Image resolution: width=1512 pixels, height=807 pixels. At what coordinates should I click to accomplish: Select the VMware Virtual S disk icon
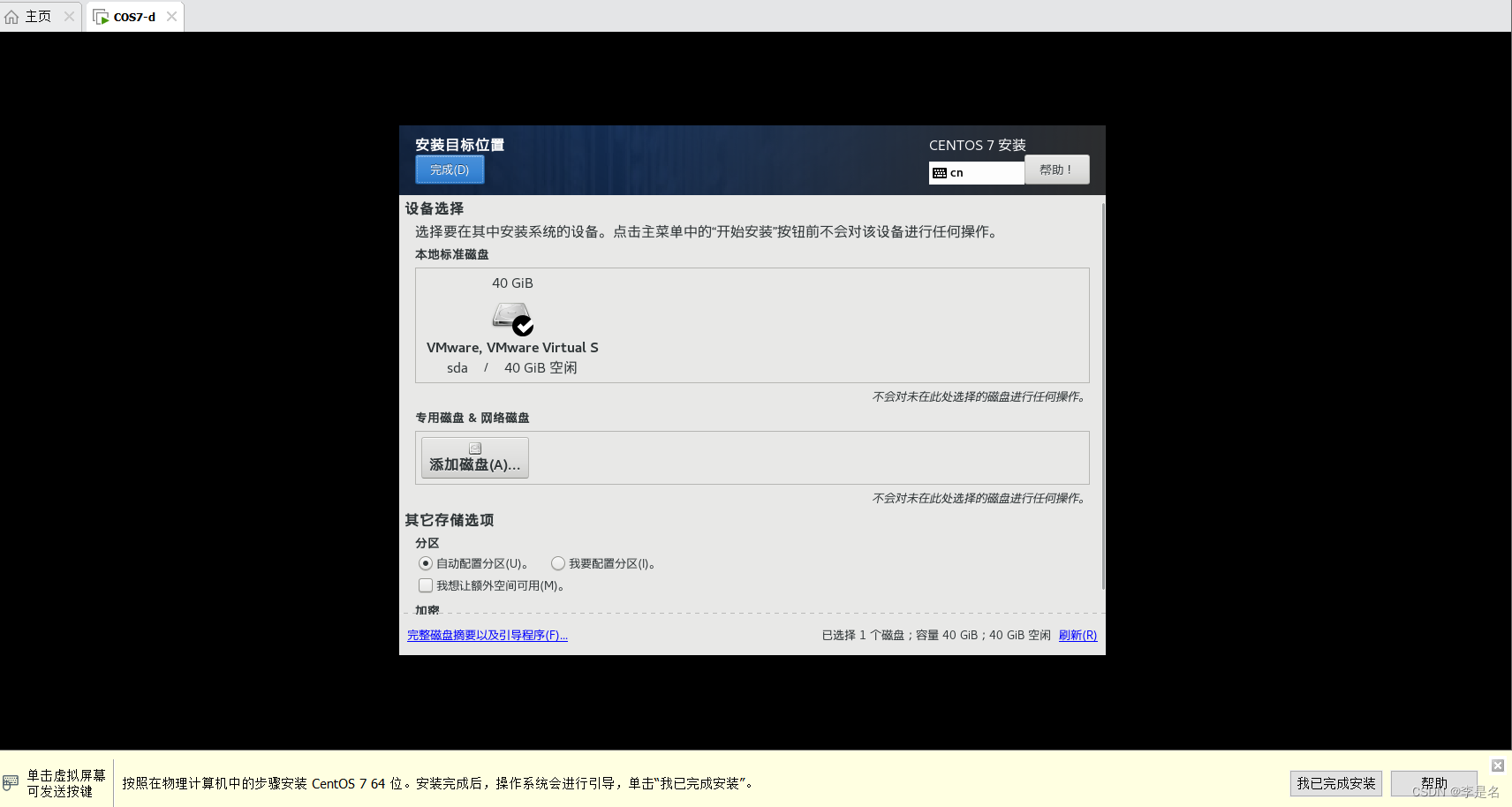[x=513, y=319]
